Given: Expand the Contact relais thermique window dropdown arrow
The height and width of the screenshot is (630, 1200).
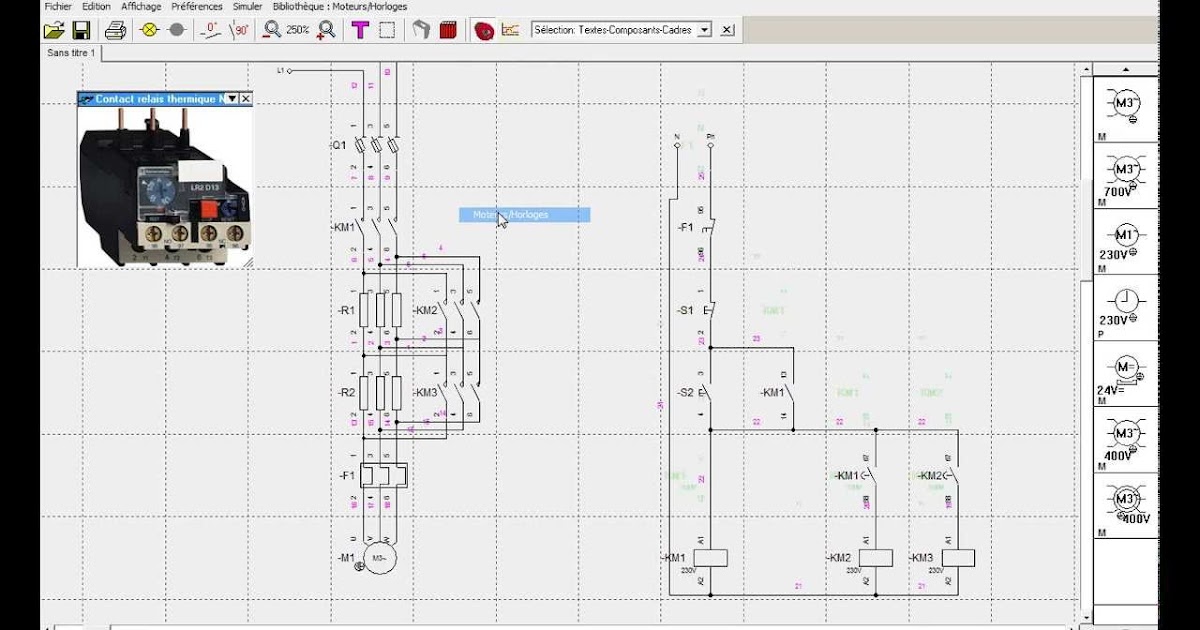Looking at the screenshot, I should tap(232, 99).
